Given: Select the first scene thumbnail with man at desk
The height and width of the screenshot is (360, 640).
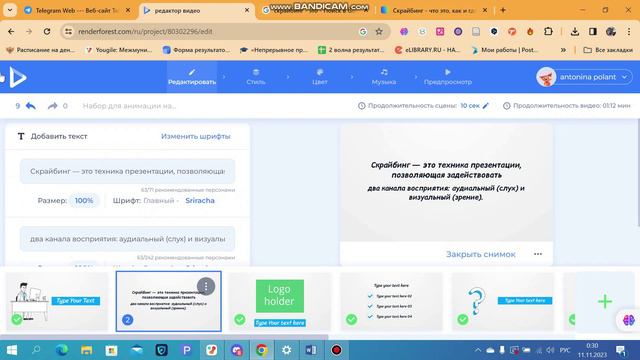Looking at the screenshot, I should point(57,301).
